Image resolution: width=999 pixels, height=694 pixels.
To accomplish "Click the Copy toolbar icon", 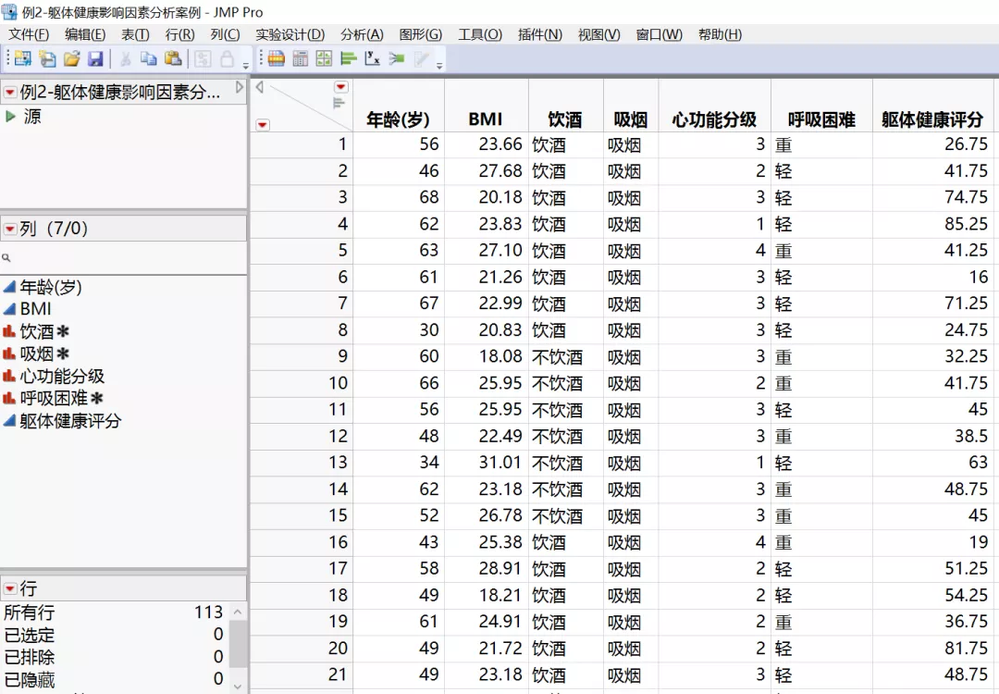I will click(147, 60).
